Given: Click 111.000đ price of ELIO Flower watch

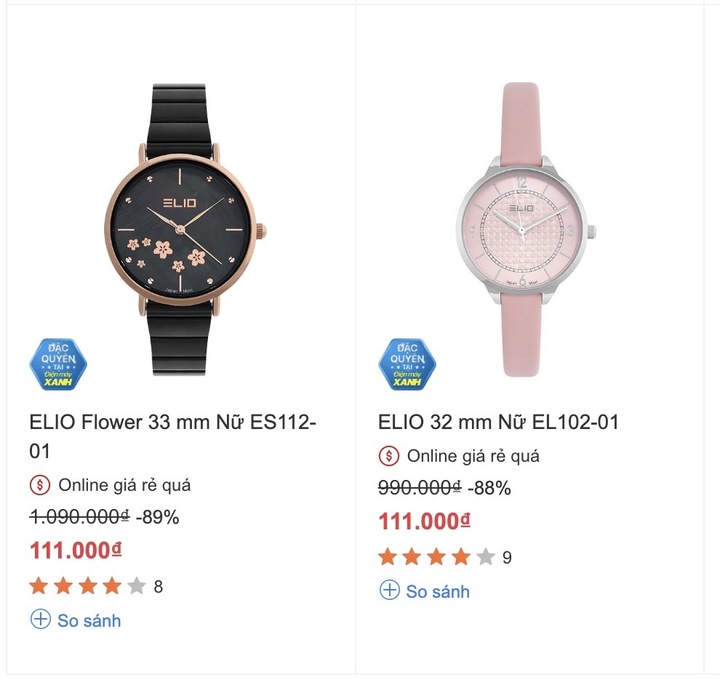Looking at the screenshot, I should point(76,550).
